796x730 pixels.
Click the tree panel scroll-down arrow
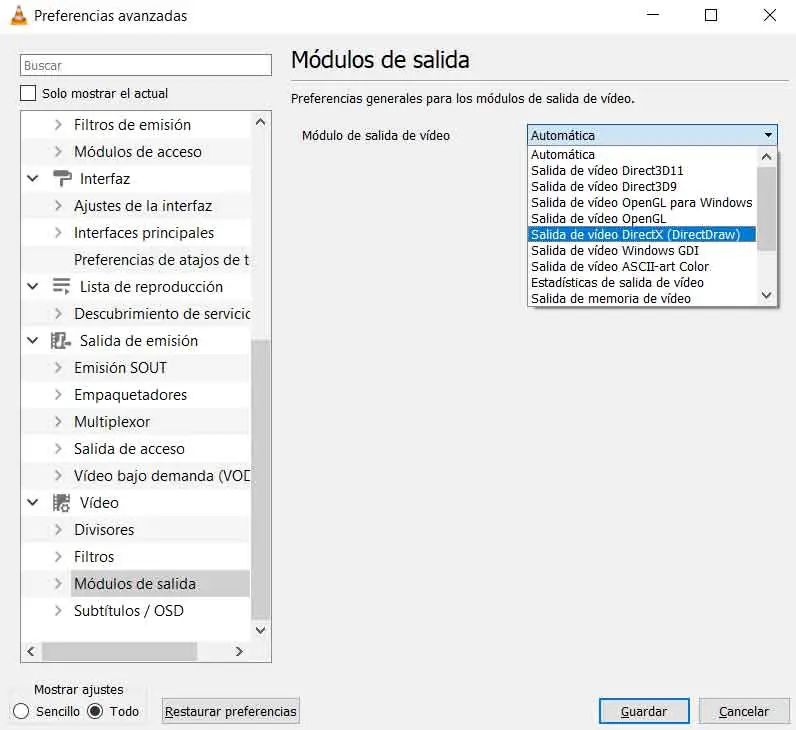[260, 630]
